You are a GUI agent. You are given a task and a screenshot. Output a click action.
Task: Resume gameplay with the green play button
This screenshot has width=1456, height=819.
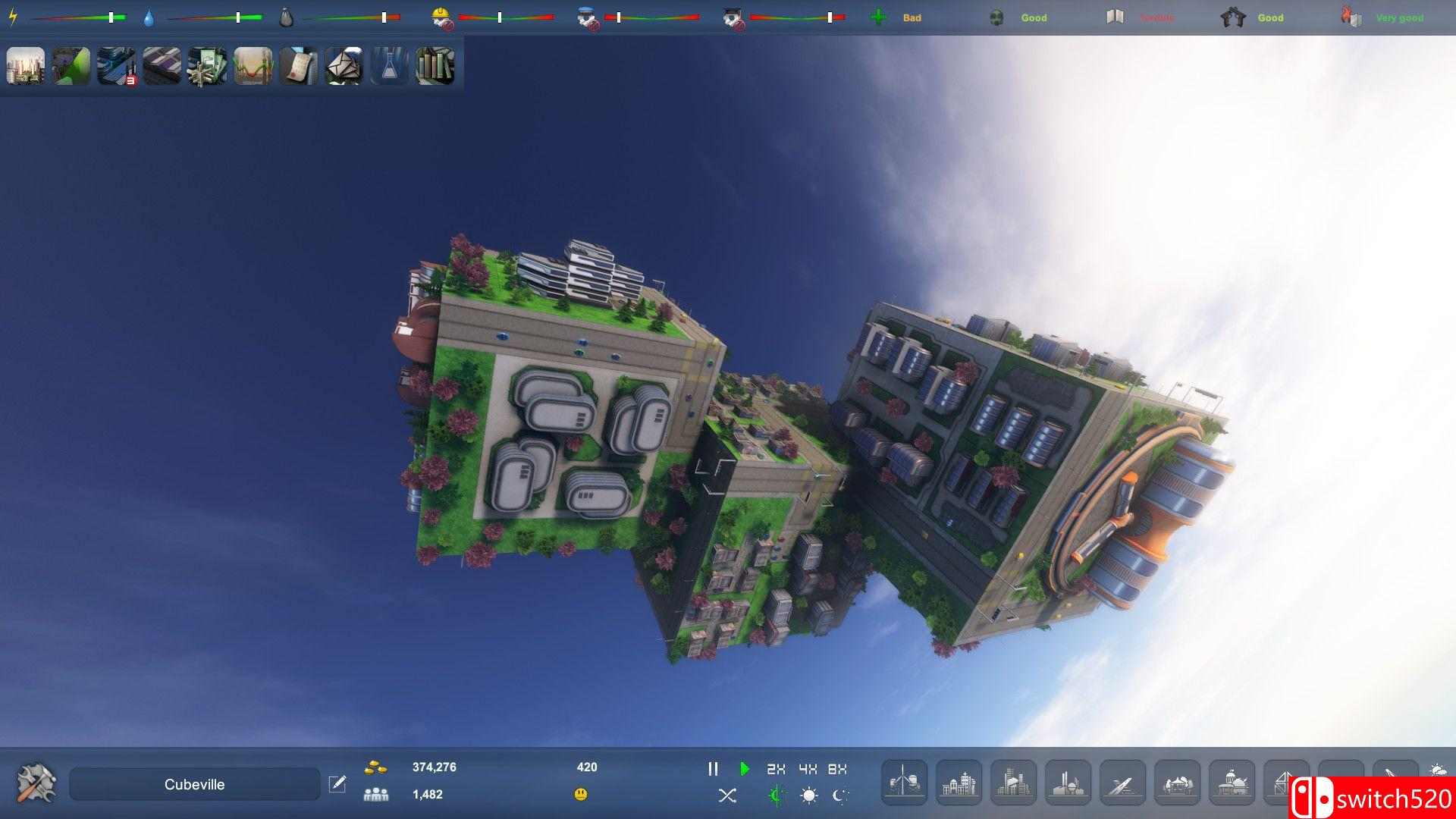[744, 767]
